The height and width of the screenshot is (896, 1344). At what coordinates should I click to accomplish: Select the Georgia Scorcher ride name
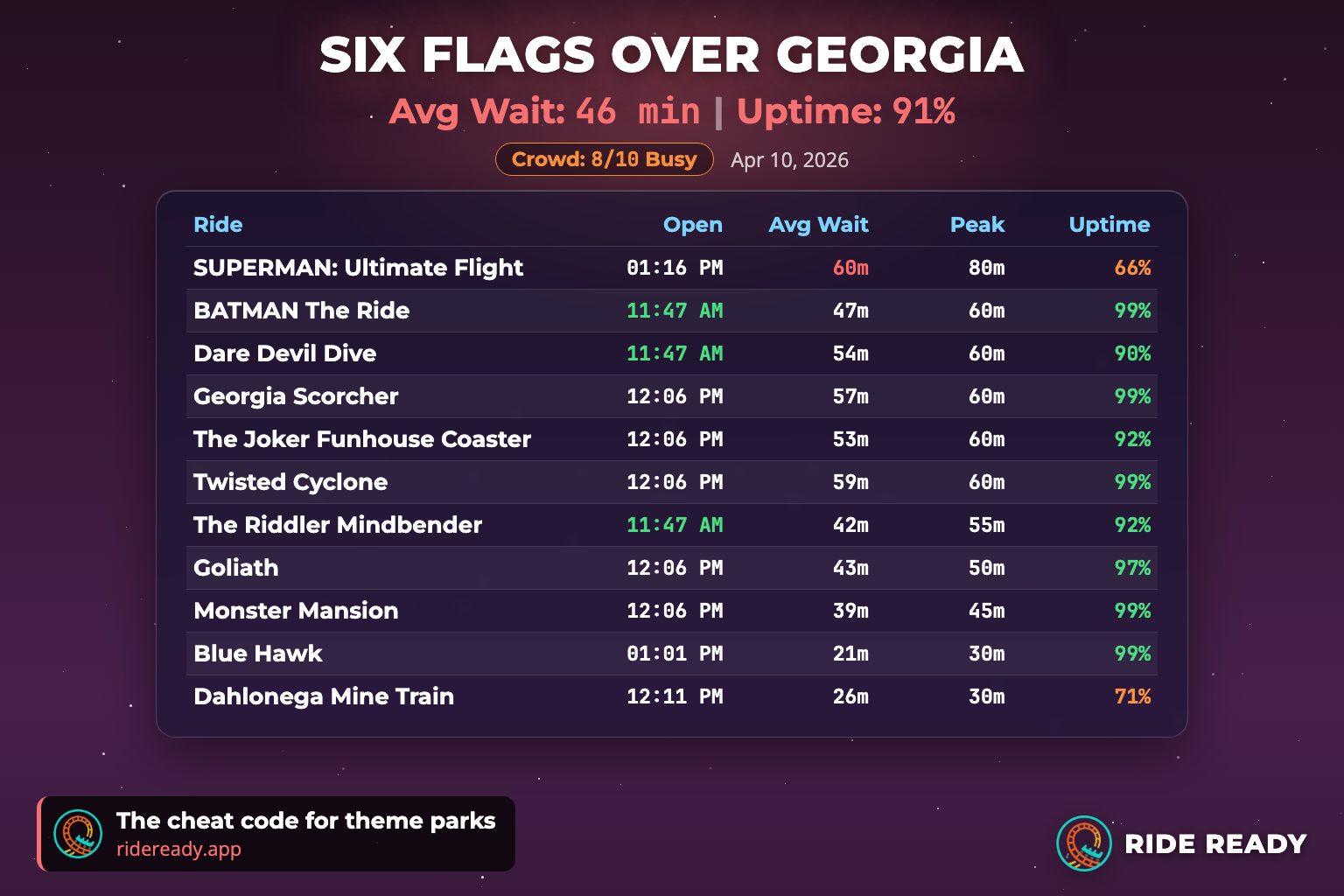pyautogui.click(x=296, y=396)
